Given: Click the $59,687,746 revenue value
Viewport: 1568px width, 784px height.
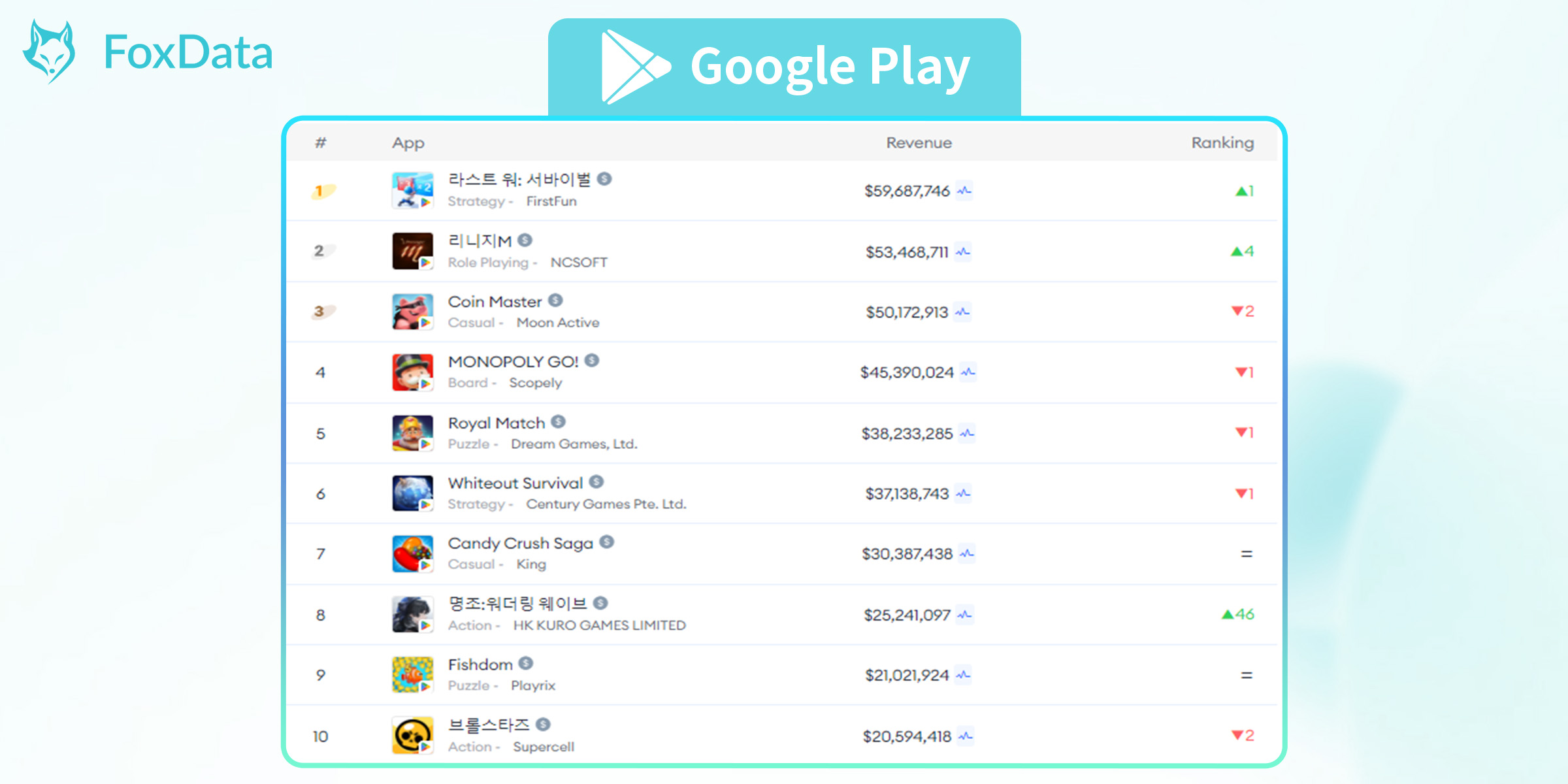Looking at the screenshot, I should pyautogui.click(x=907, y=191).
